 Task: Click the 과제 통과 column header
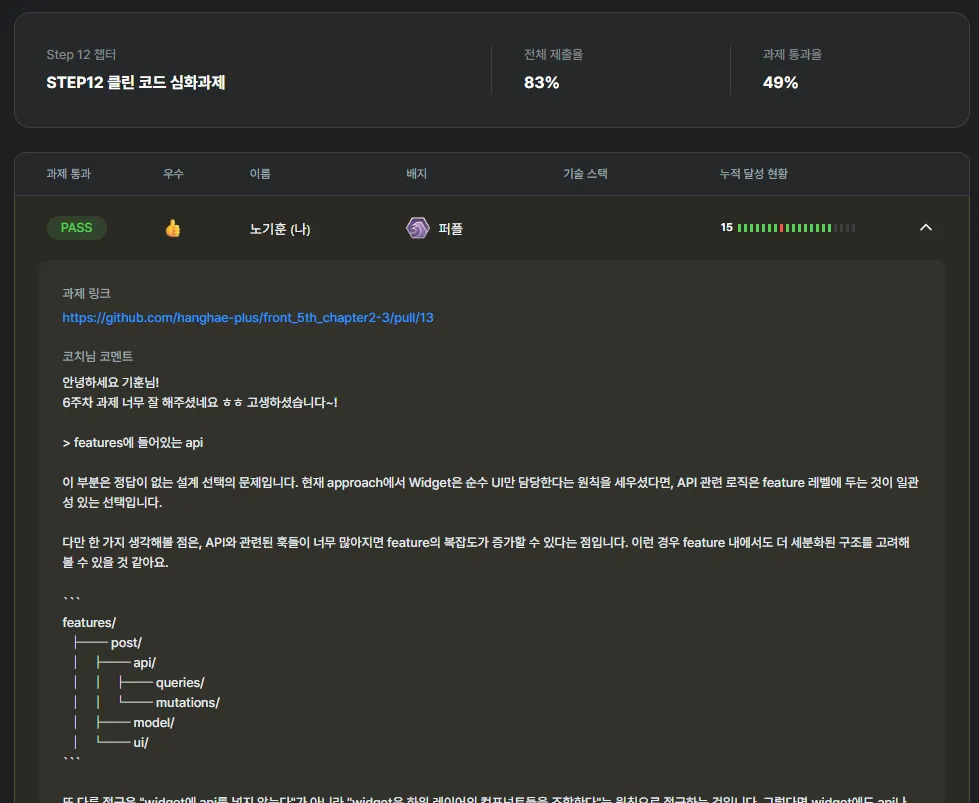coord(69,174)
